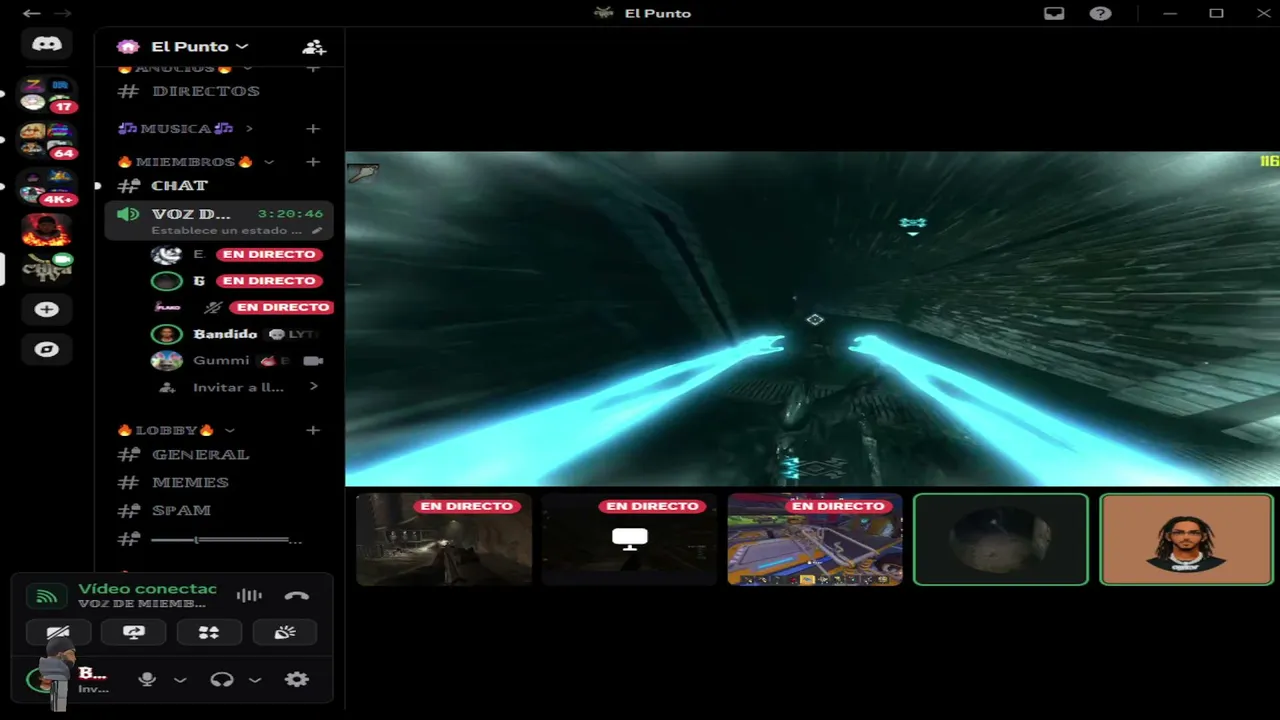This screenshot has height=720, width=1280.
Task: Select the stream thumbnail with monitor icon
Action: (x=630, y=539)
